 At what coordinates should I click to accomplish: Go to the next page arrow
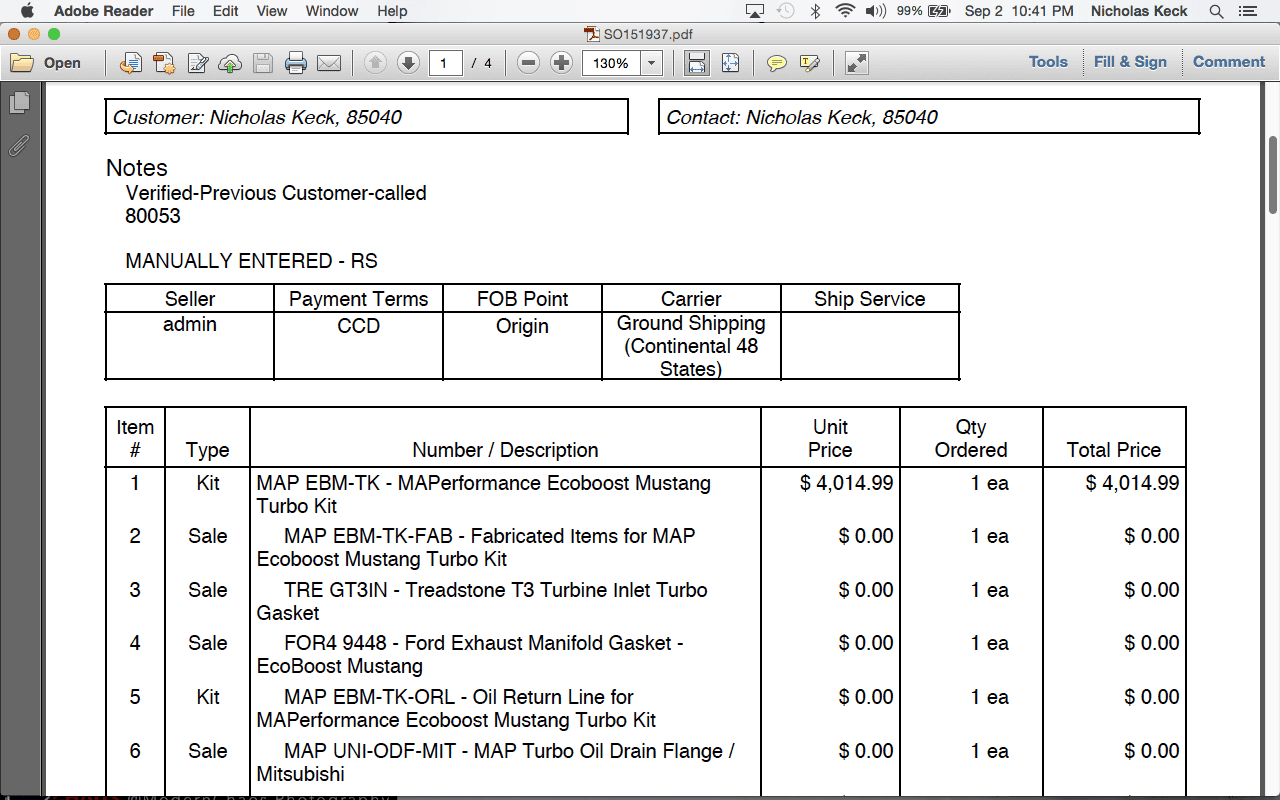tap(408, 63)
